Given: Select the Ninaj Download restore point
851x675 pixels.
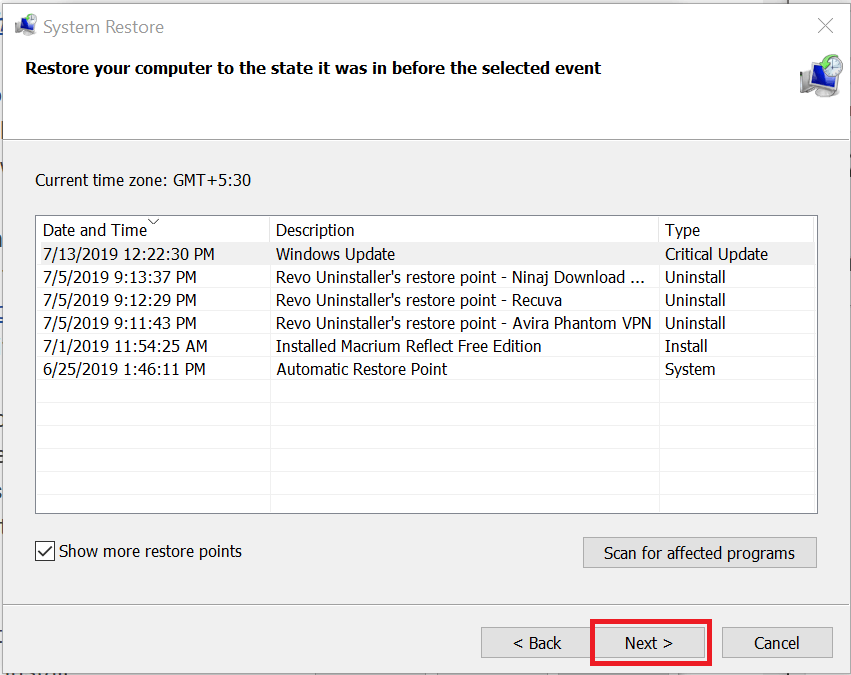Looking at the screenshot, I should [x=426, y=277].
